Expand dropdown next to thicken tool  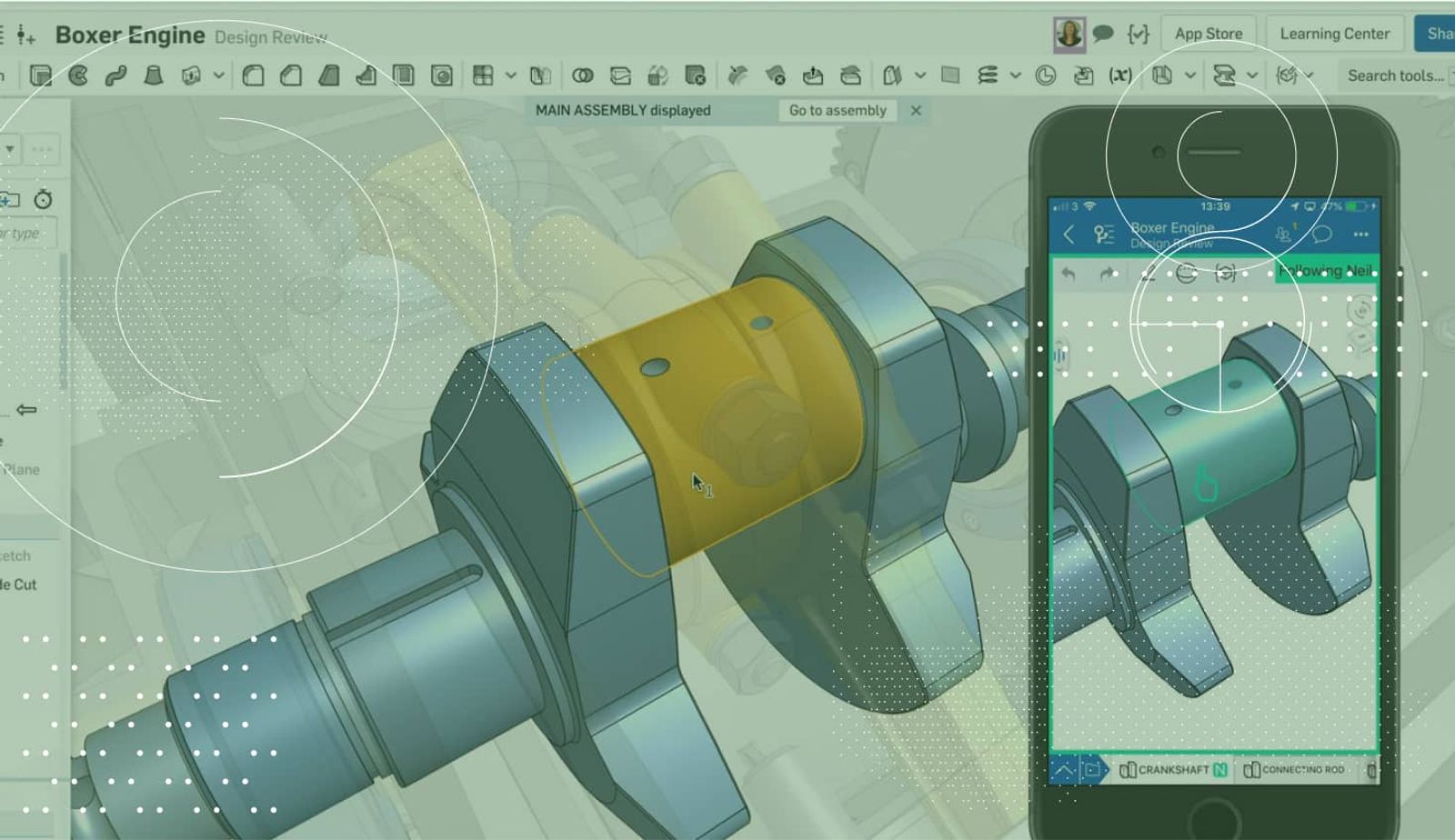coord(218,75)
